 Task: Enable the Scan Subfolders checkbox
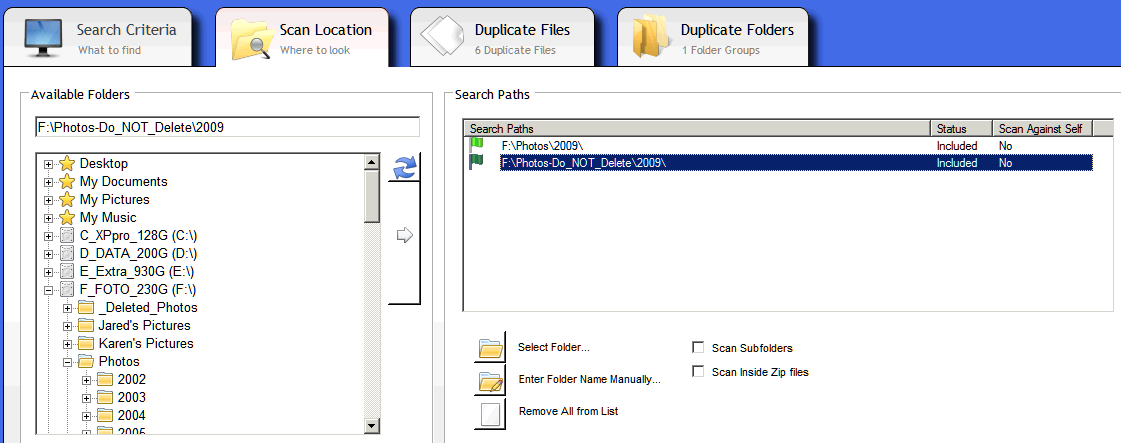(x=698, y=348)
